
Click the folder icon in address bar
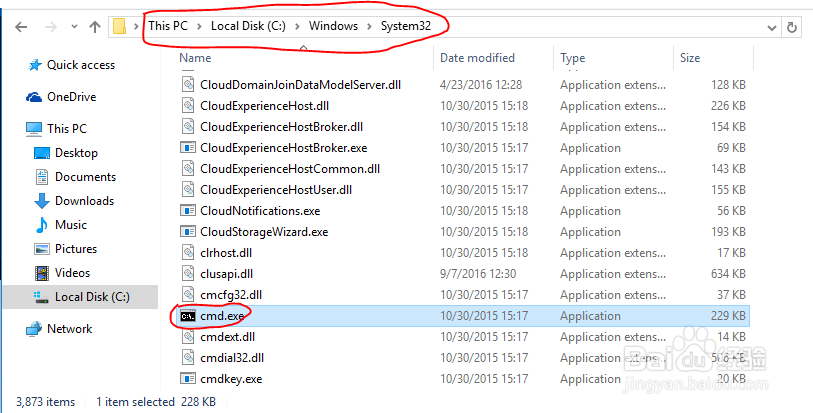pos(120,26)
